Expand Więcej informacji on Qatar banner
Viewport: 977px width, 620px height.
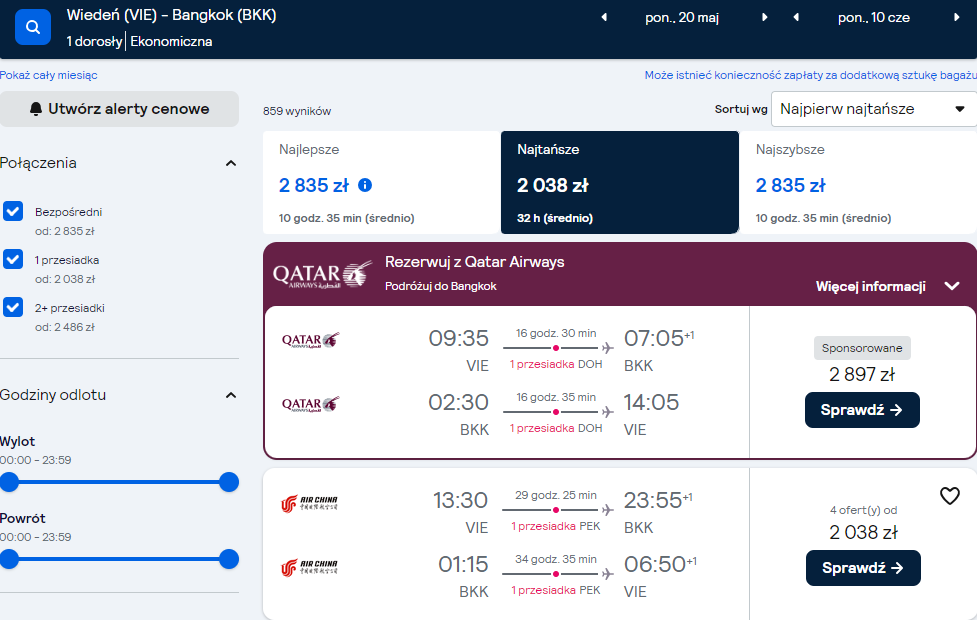point(888,286)
